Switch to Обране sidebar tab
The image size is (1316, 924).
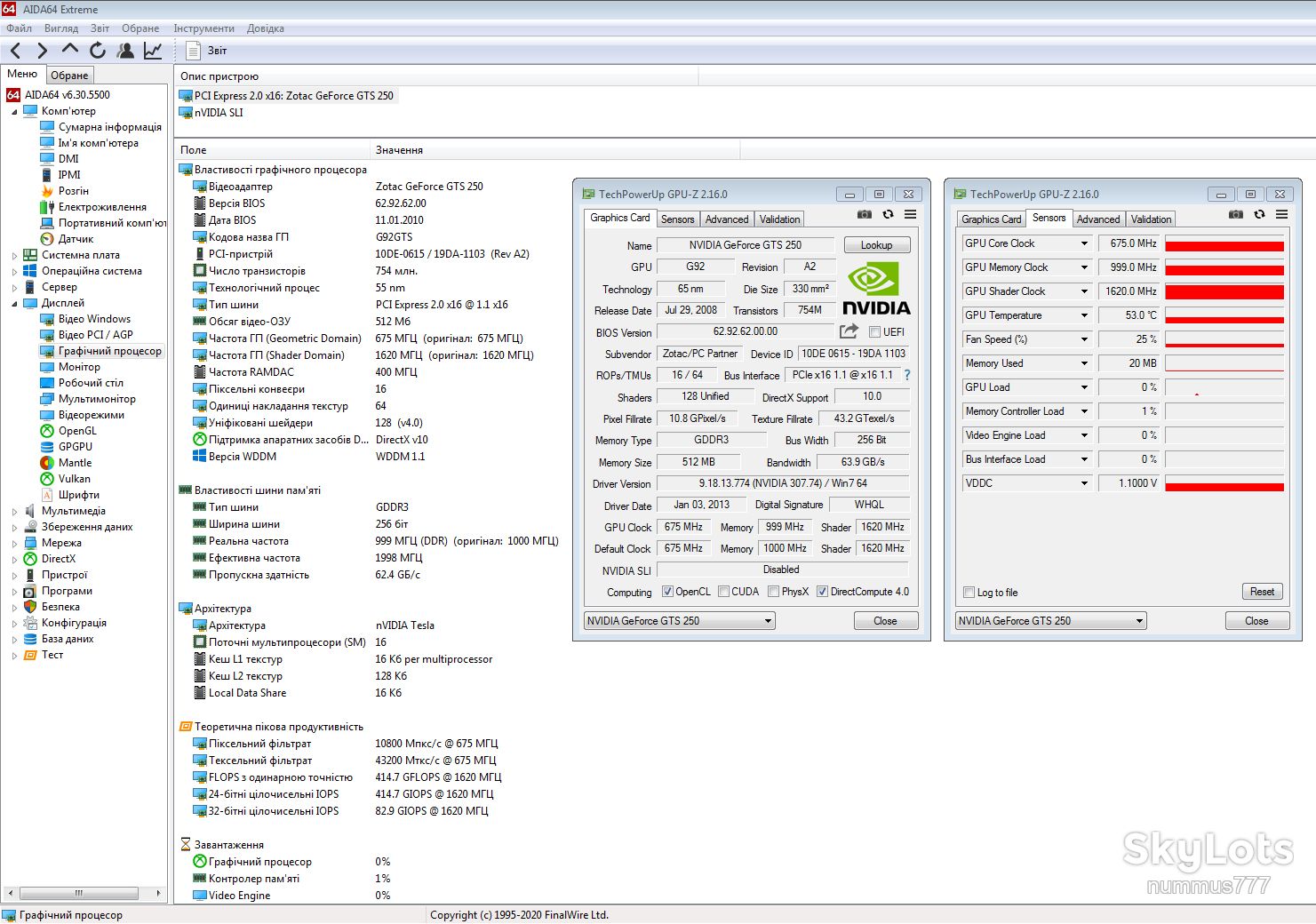(x=69, y=76)
